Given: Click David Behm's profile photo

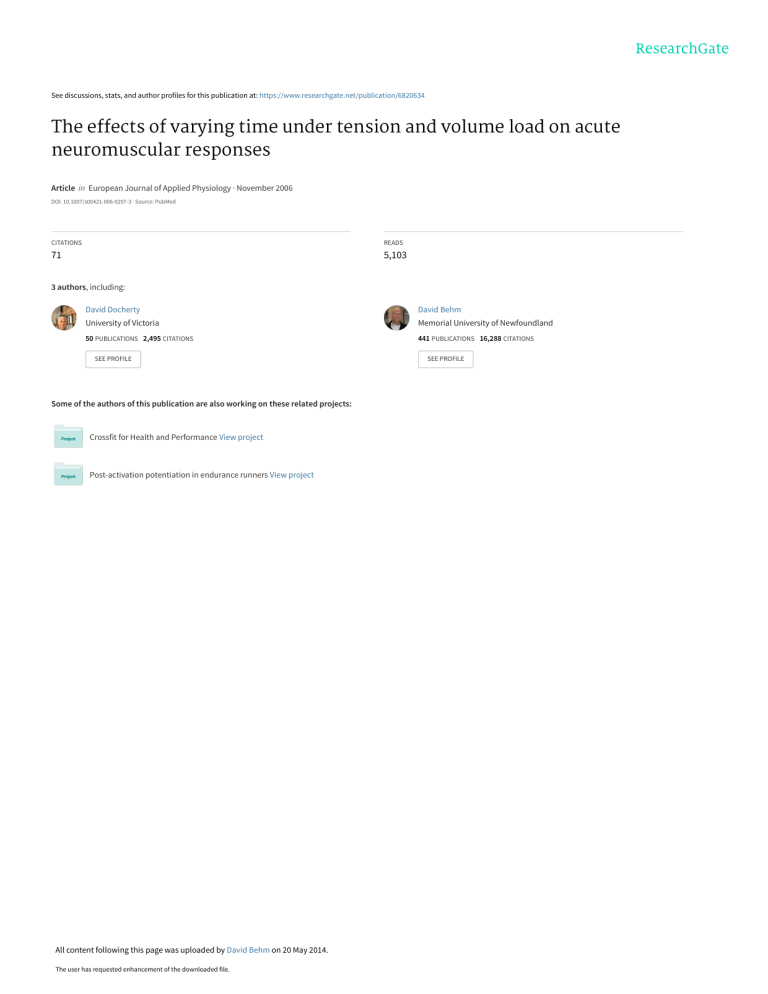Looking at the screenshot, I should point(396,318).
